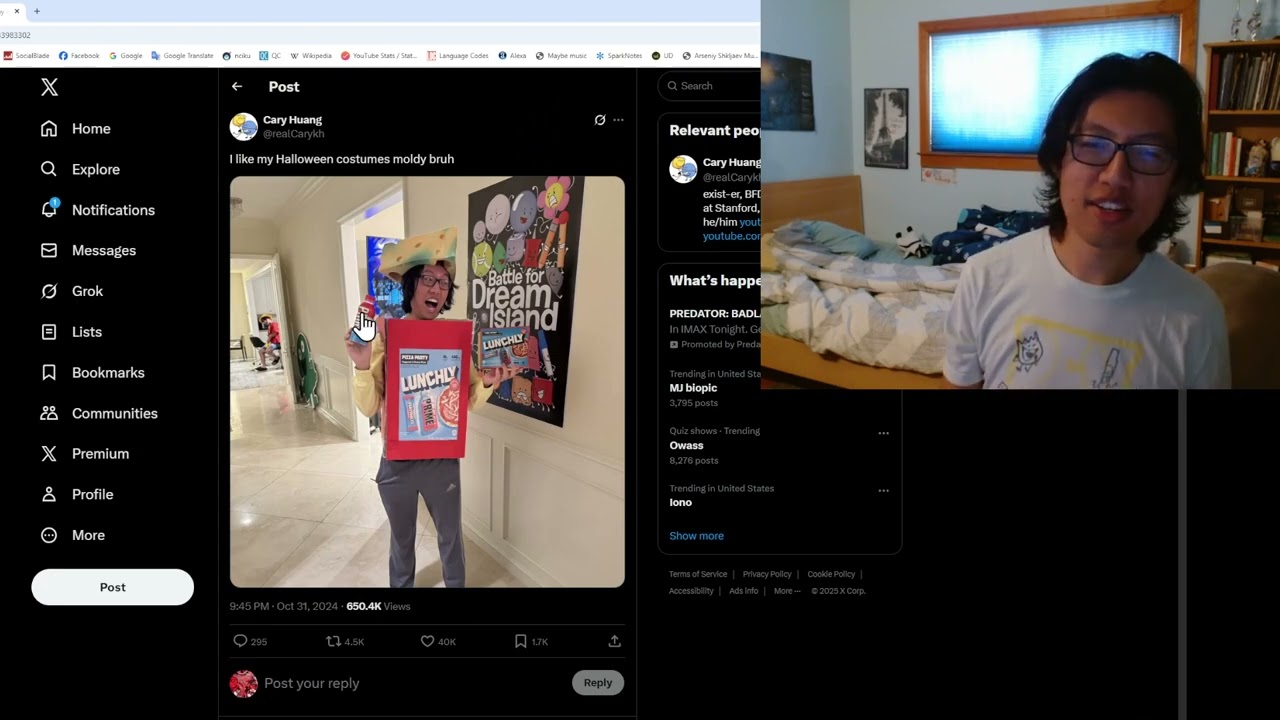Viewport: 1280px width, 720px height.
Task: Click the 650.4K Views count
Action: coord(378,606)
